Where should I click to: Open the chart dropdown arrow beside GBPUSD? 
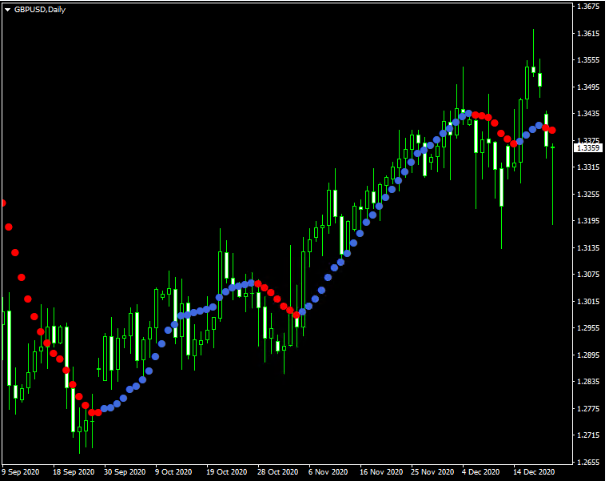tap(7, 8)
